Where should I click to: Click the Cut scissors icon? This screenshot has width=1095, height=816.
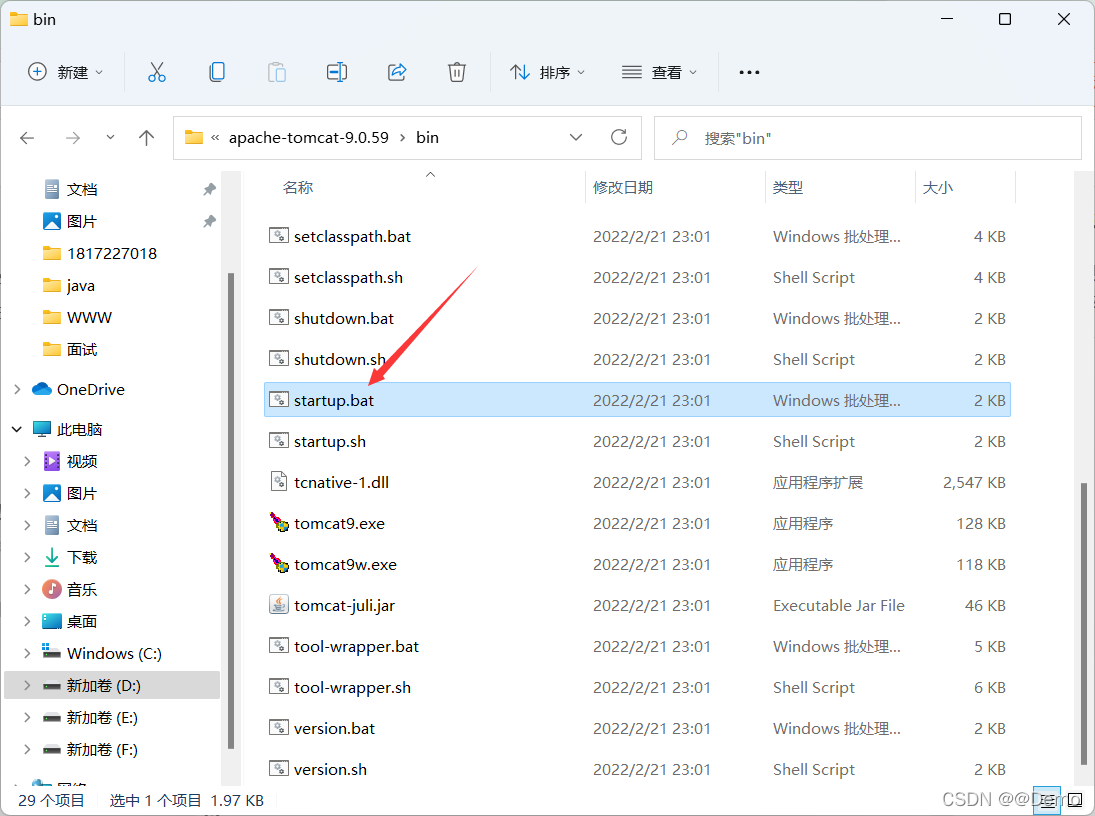[x=156, y=72]
